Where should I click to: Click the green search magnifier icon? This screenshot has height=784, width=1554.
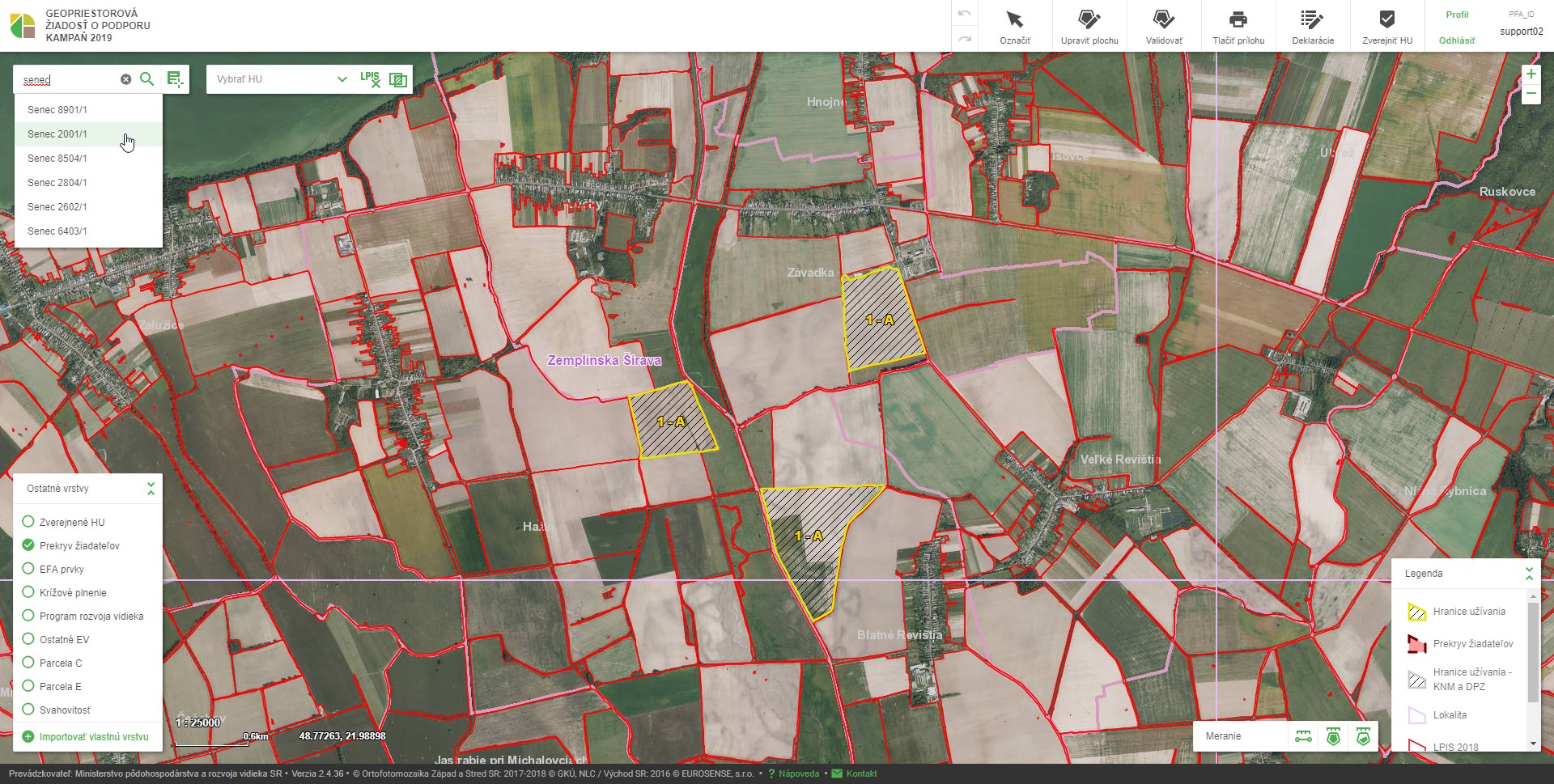tap(146, 78)
